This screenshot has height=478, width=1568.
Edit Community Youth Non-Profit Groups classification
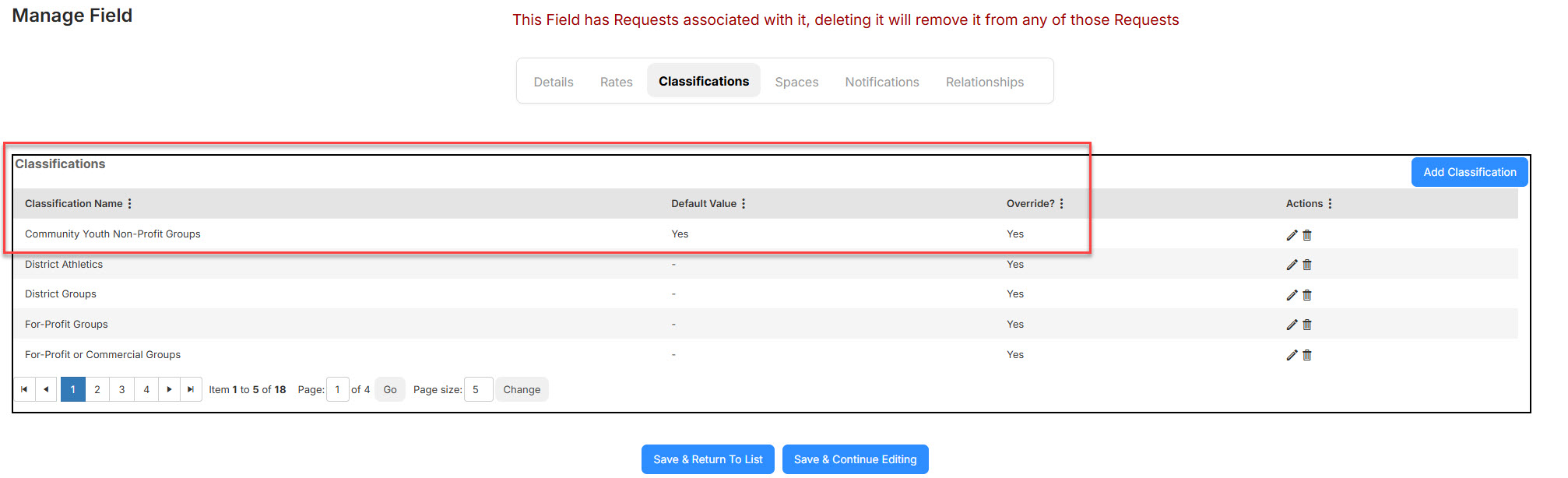(x=1292, y=235)
